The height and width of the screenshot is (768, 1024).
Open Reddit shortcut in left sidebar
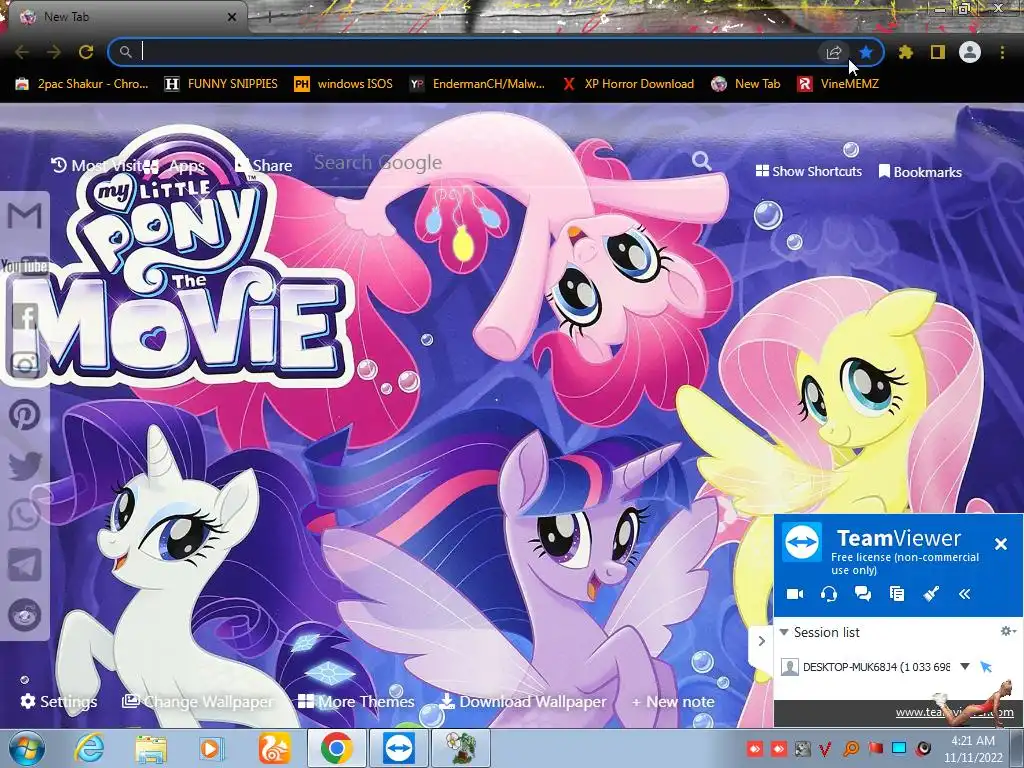click(x=25, y=615)
